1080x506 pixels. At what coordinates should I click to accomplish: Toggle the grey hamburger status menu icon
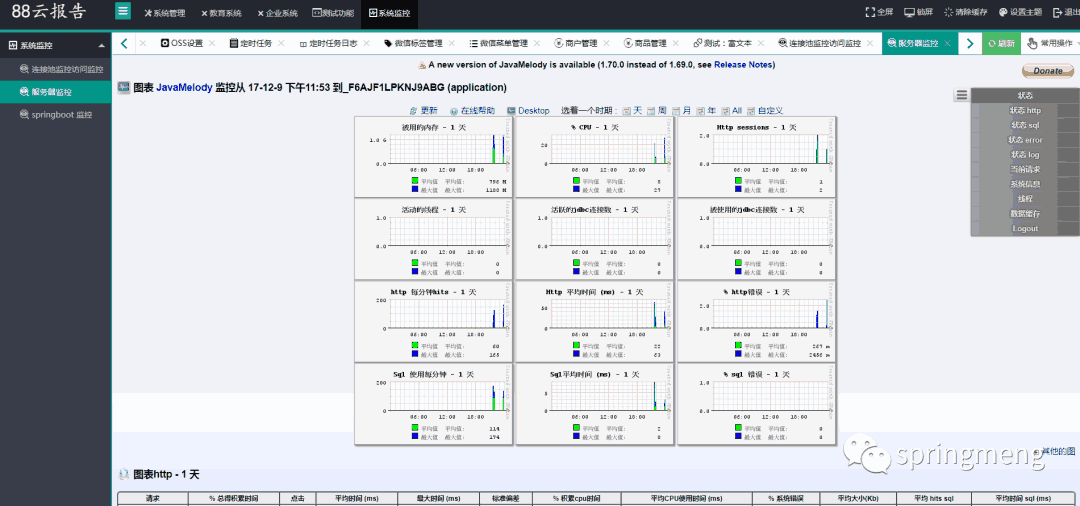coord(962,95)
